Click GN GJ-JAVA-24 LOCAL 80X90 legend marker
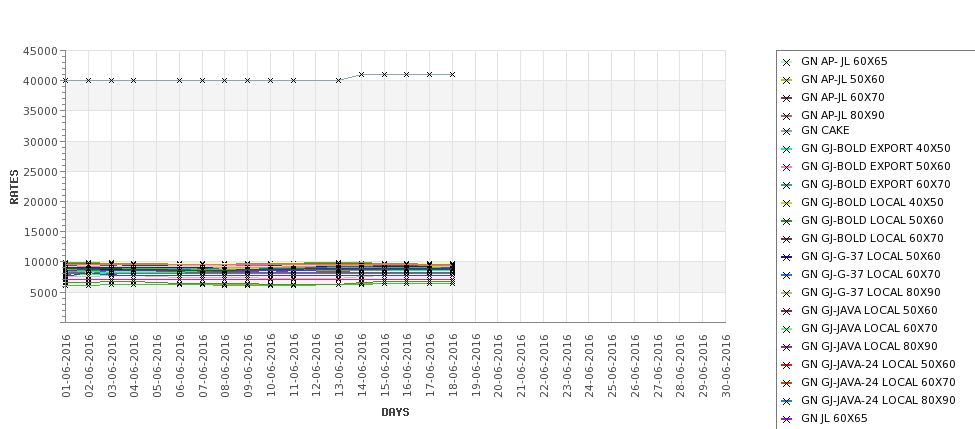The width and height of the screenshot is (975, 429). click(x=787, y=402)
